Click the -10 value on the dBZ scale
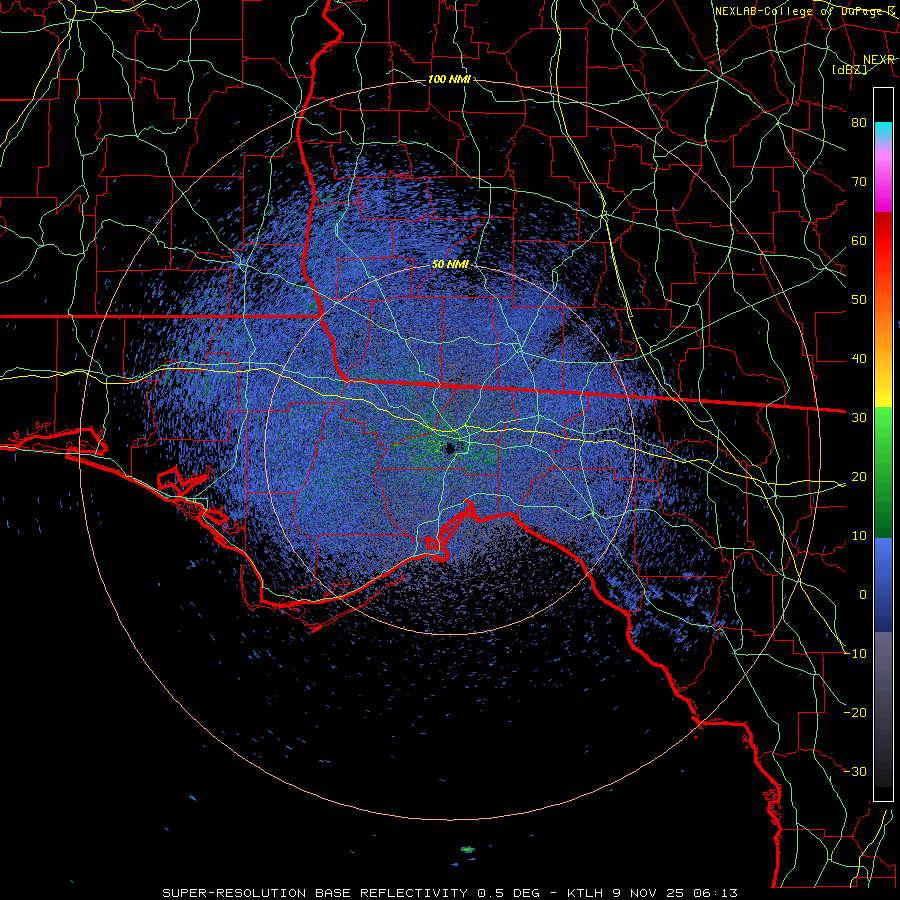 pyautogui.click(x=855, y=654)
